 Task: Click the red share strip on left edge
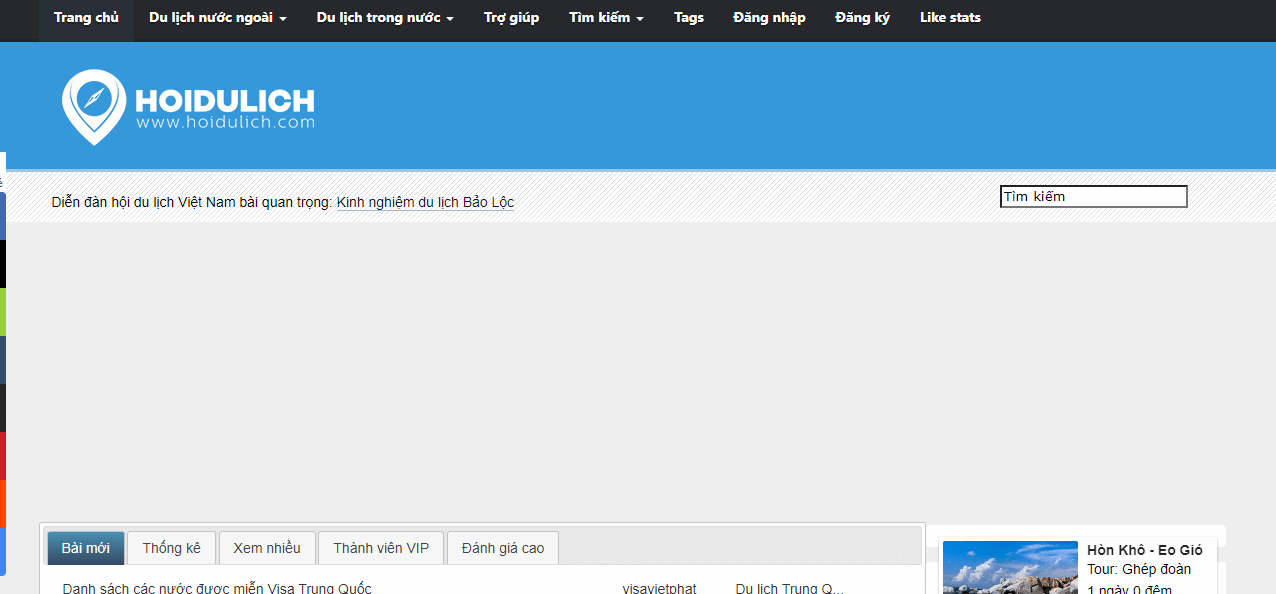(x=3, y=456)
